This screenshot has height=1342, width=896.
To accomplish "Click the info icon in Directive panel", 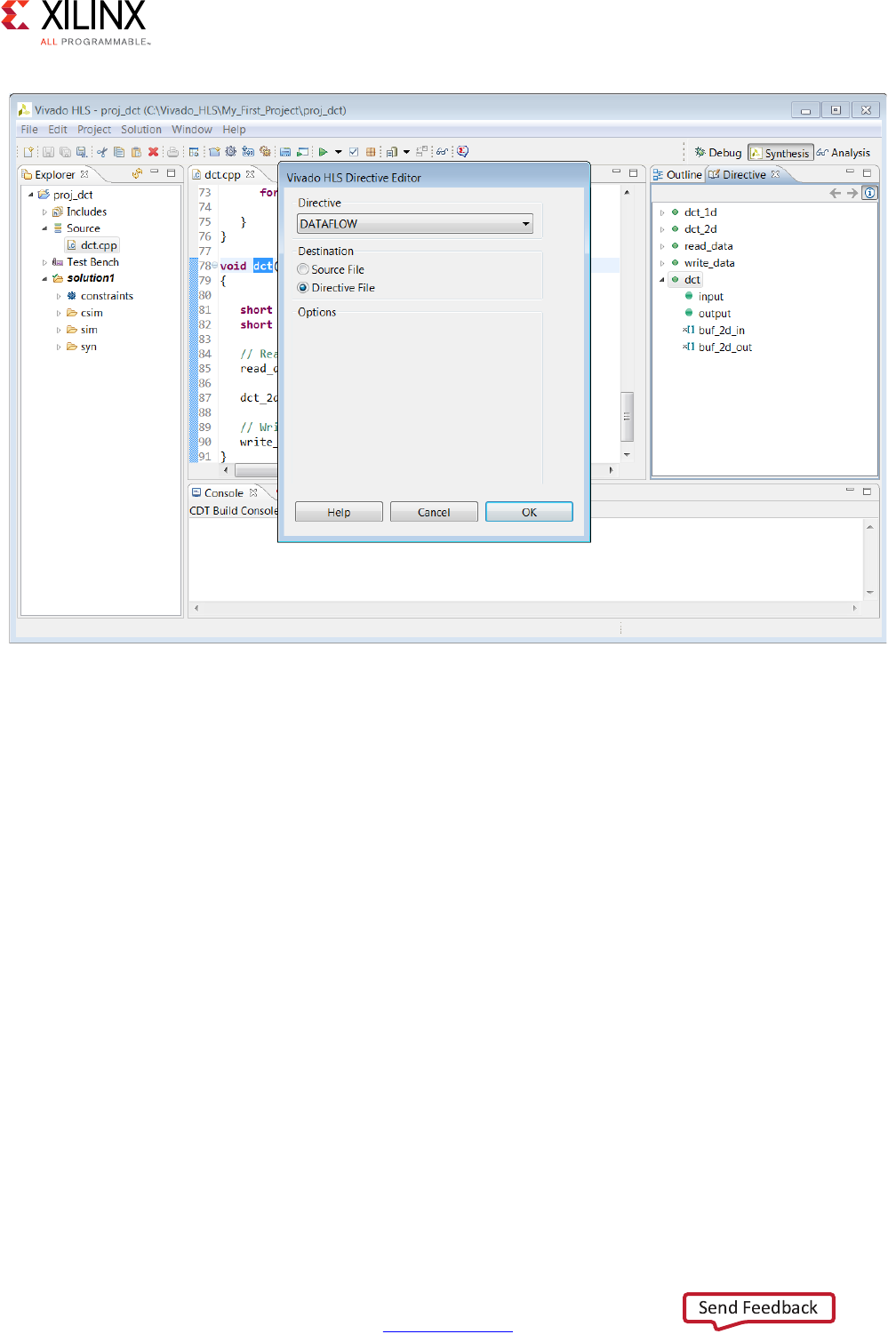I will tap(870, 193).
